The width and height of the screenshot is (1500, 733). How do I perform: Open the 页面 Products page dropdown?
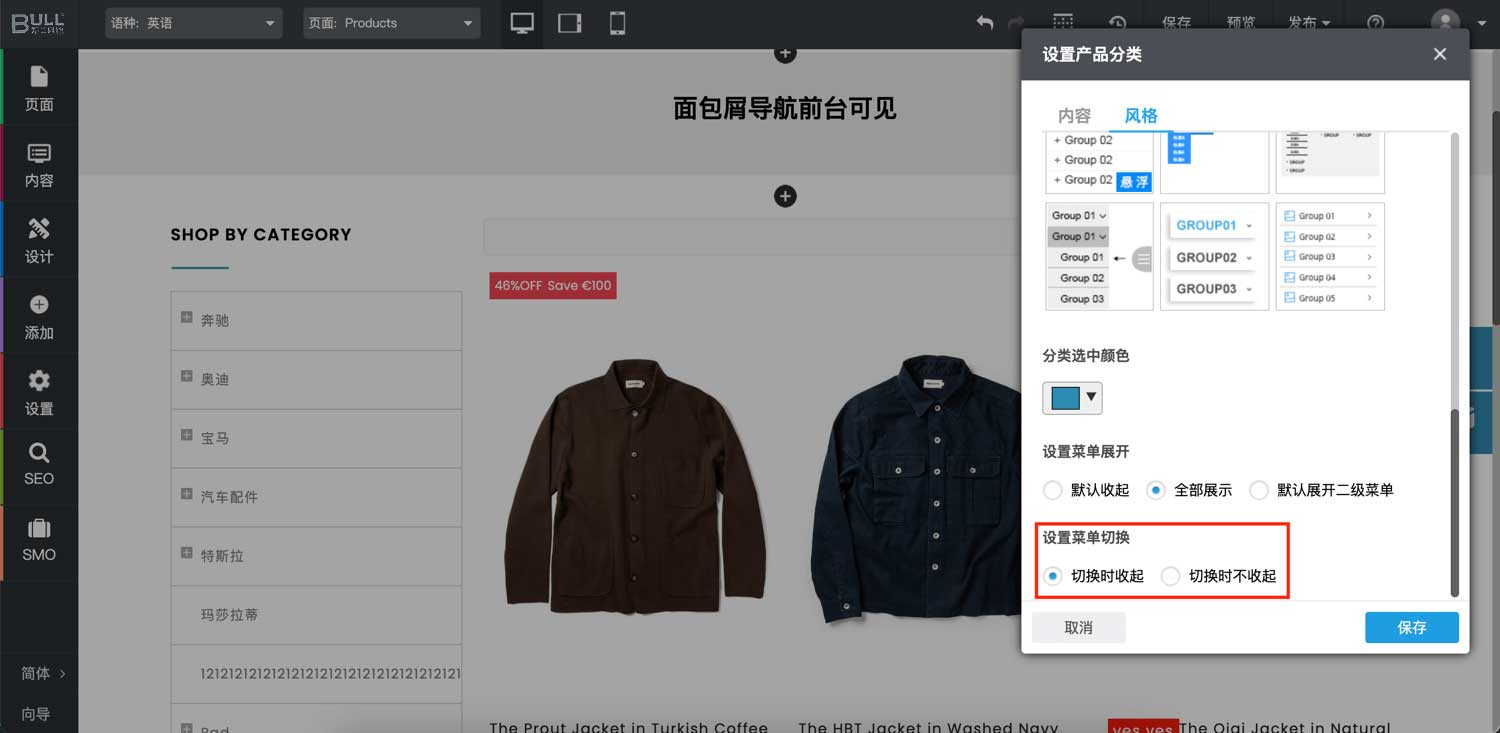point(391,23)
